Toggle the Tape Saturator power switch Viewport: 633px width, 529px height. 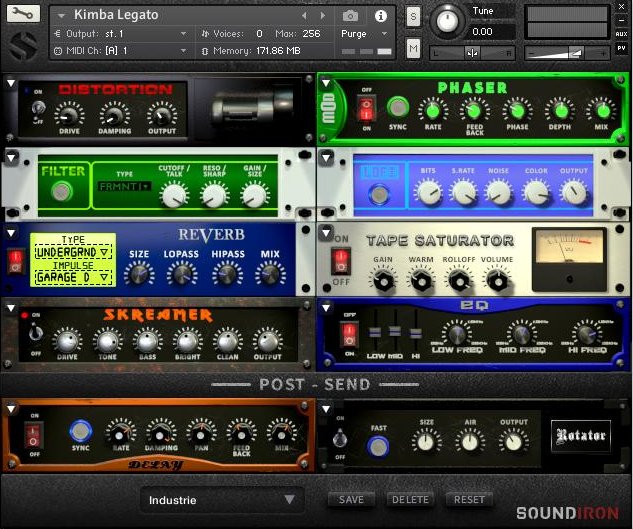pyautogui.click(x=341, y=260)
